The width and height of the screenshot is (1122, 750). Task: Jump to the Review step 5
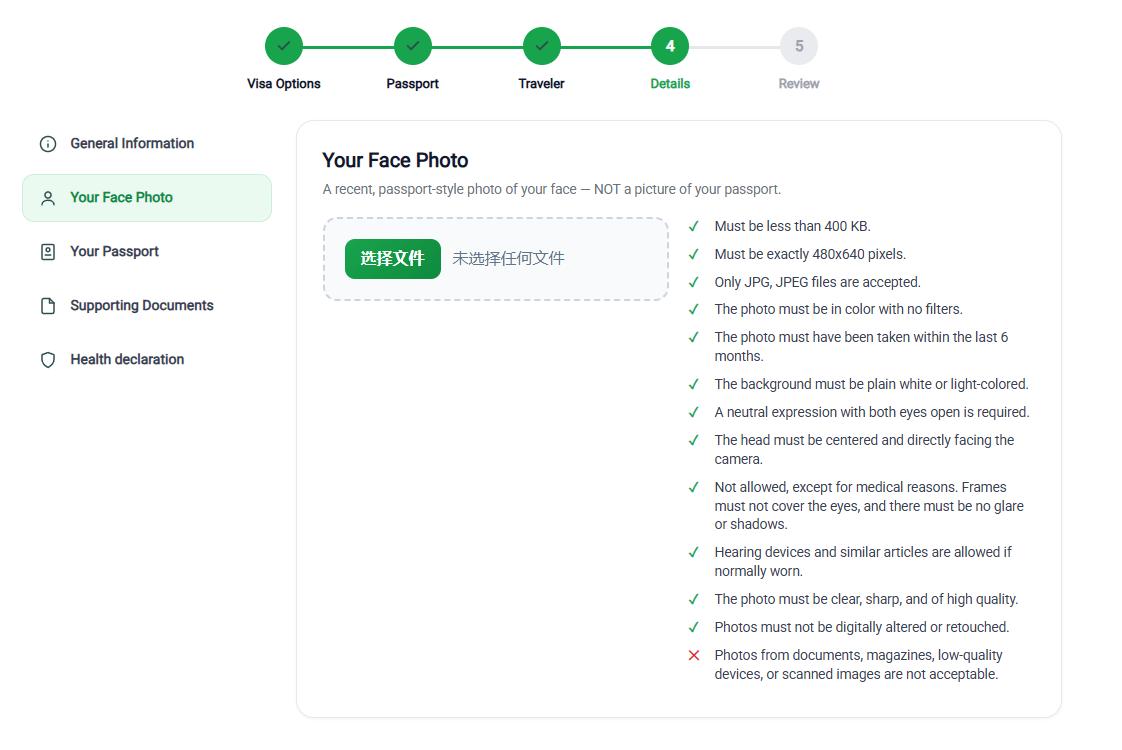[x=799, y=46]
